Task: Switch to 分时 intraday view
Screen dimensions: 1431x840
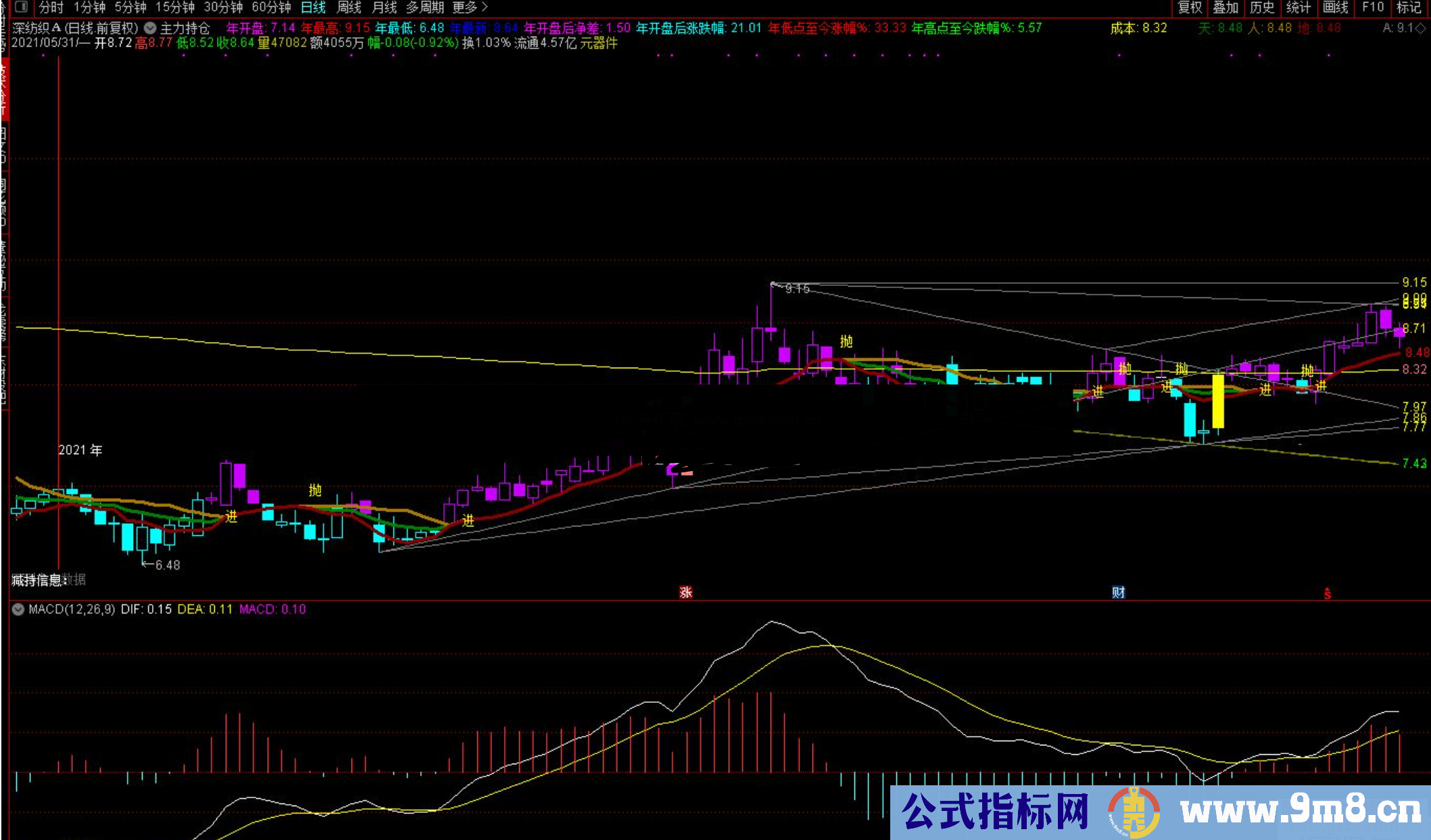Action: point(51,7)
